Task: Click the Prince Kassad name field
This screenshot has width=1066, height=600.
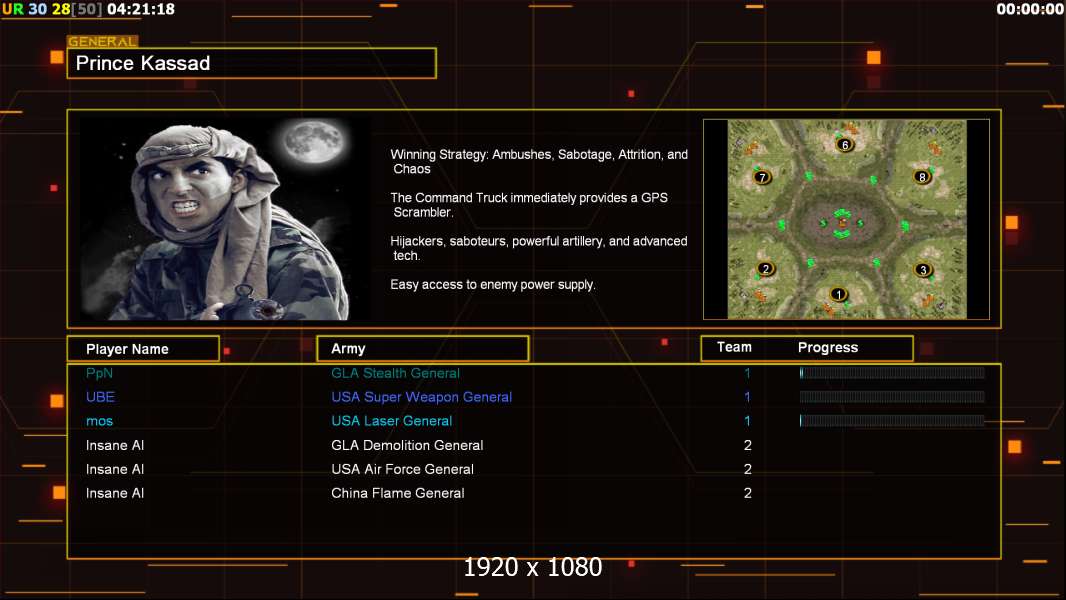Action: (252, 63)
